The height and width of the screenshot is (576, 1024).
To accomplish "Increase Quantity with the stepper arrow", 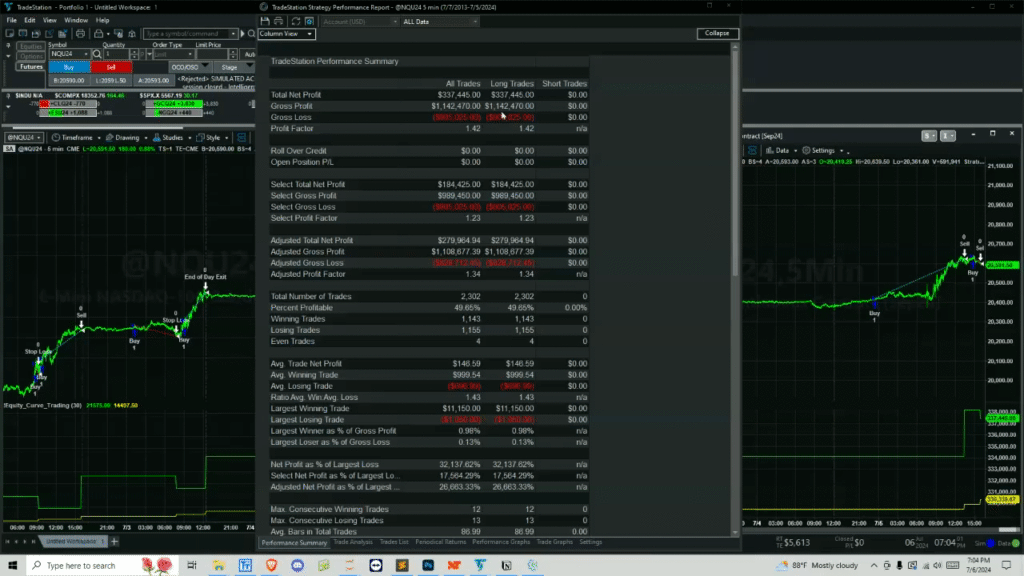I will click(x=133, y=52).
